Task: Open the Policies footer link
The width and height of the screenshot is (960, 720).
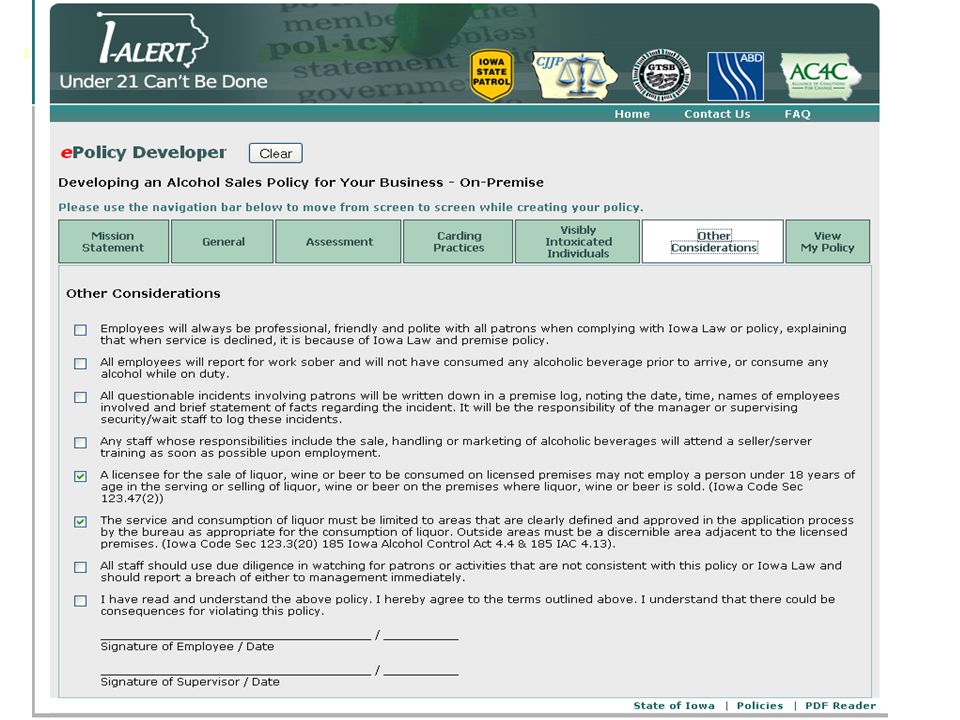Action: click(x=760, y=705)
